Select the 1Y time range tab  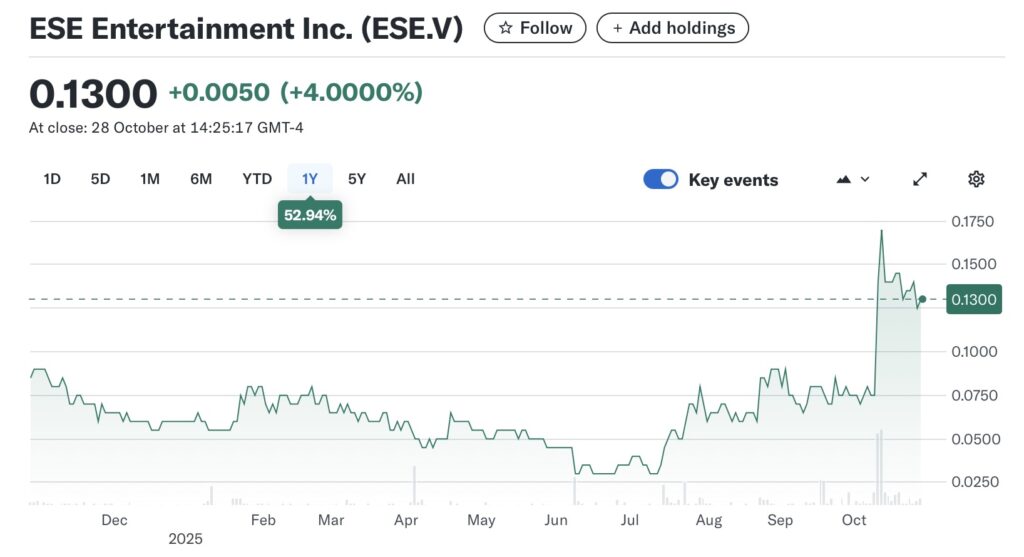[x=310, y=179]
